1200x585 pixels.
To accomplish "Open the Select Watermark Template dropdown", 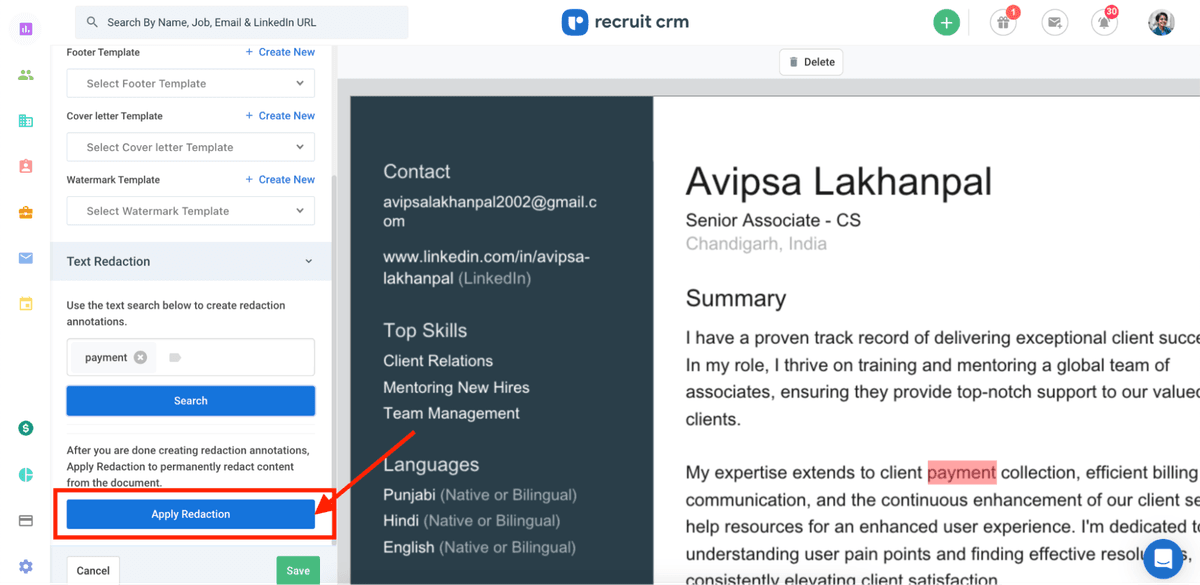I will (191, 211).
